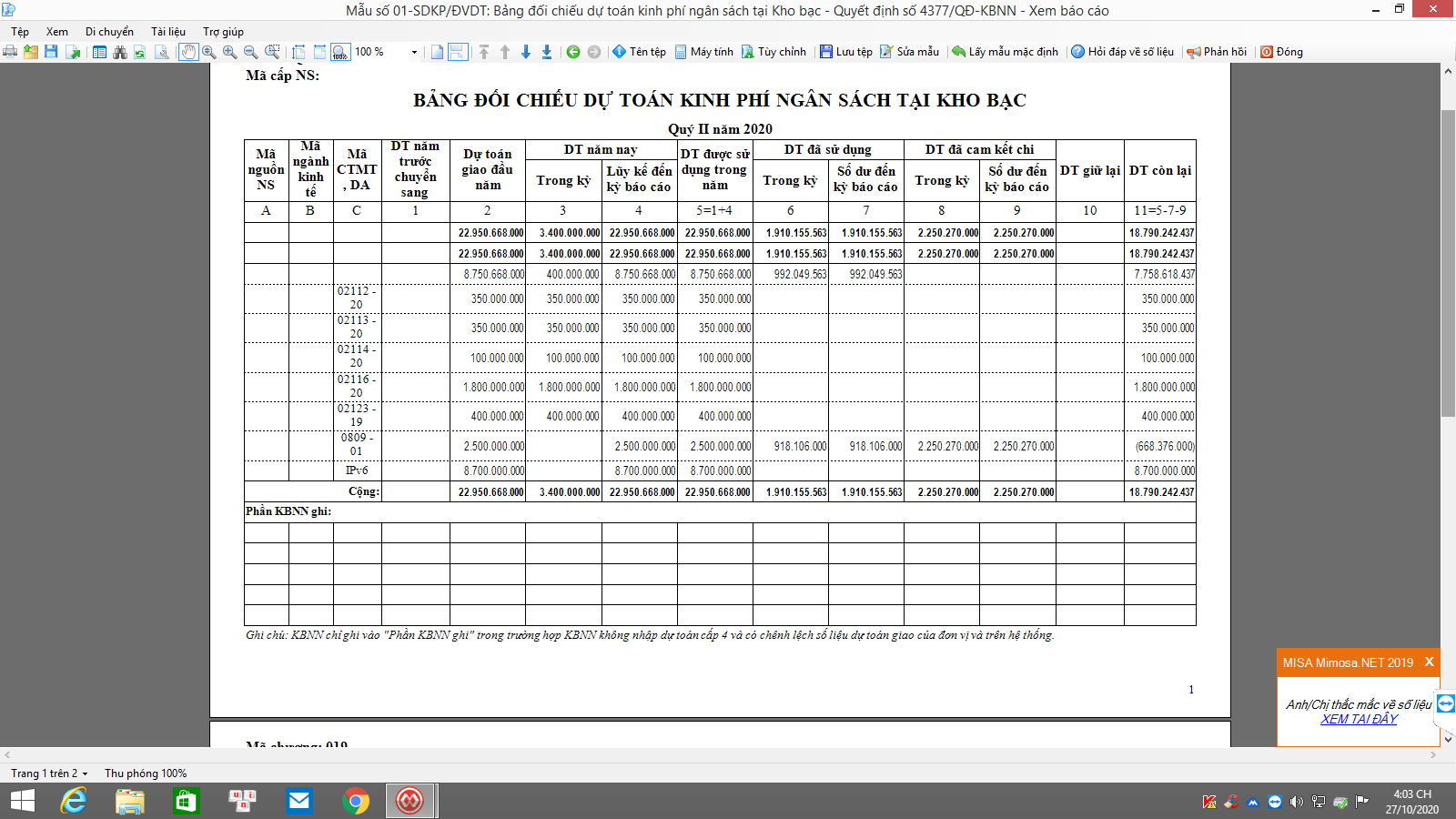Open the Trang 1 trên 2 page dropdown

(x=49, y=773)
